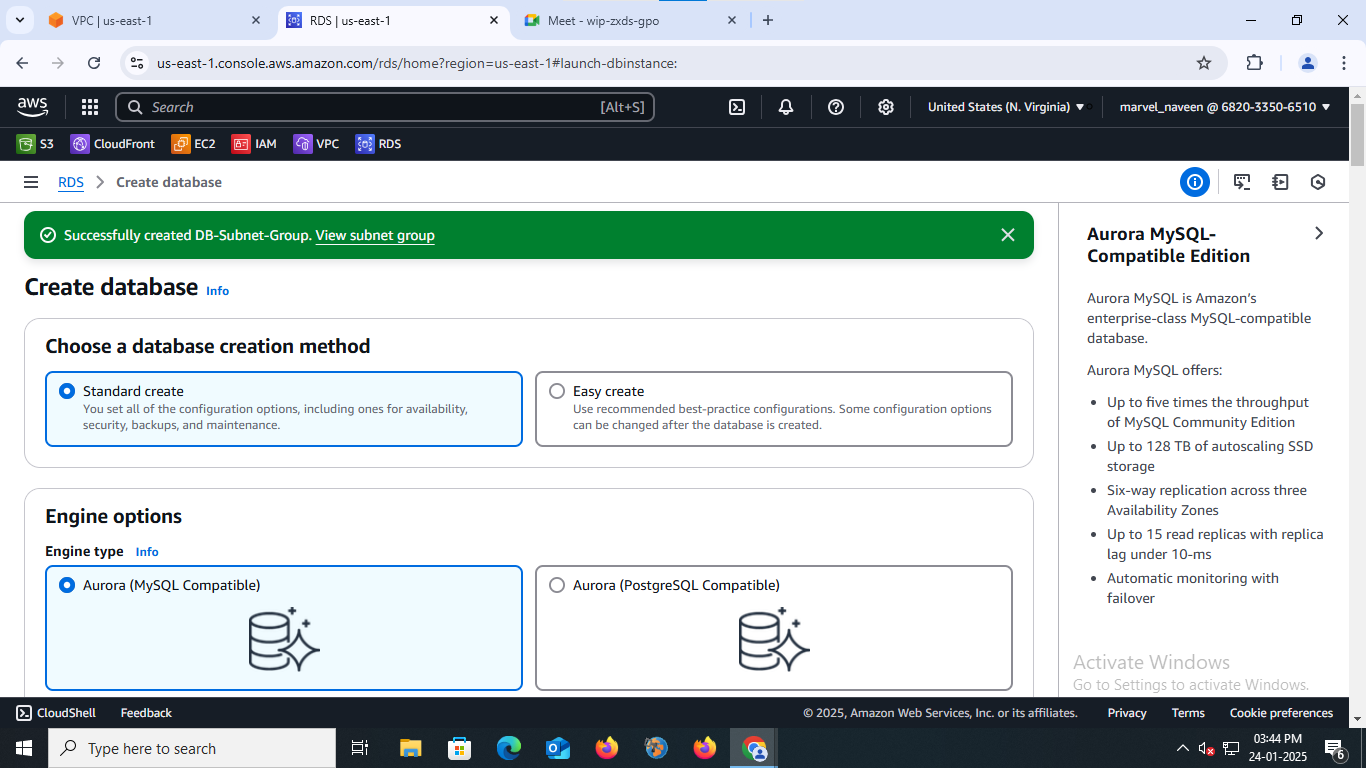Open the Chrome three-dot menu
The image size is (1366, 768).
coord(1343,63)
